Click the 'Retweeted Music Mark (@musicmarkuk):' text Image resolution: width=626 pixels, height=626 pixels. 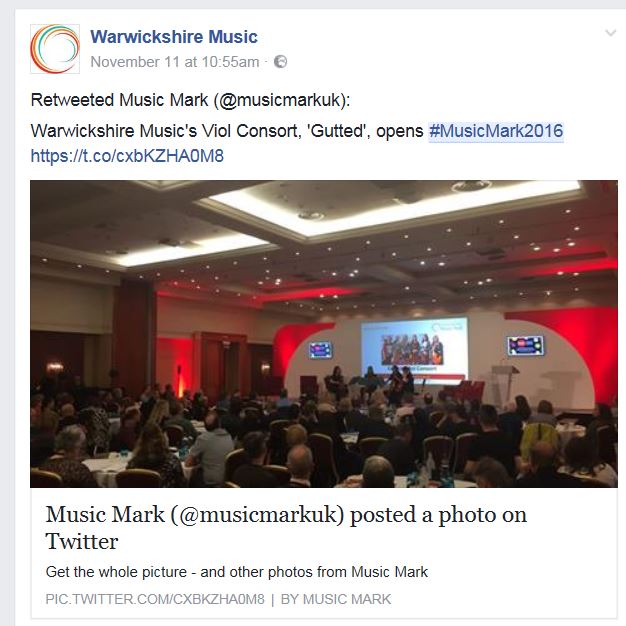[190, 100]
